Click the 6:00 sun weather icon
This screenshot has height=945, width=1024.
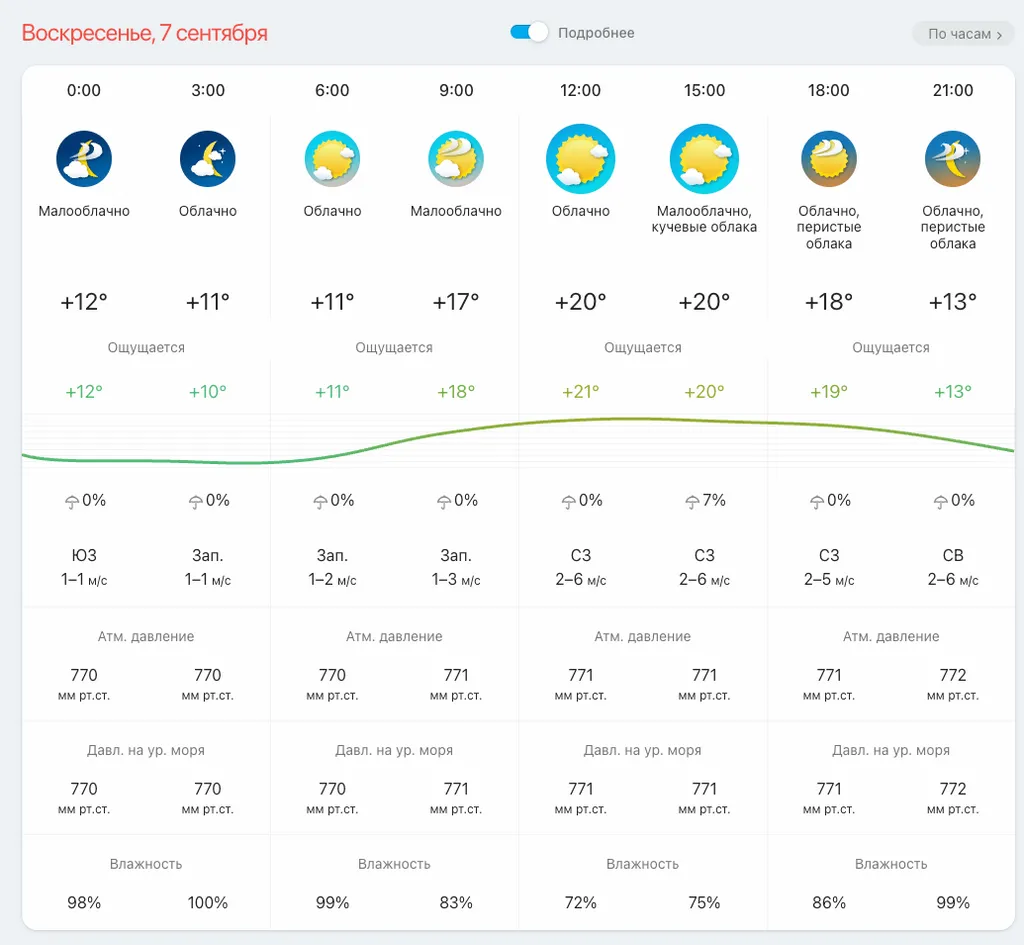tap(332, 159)
